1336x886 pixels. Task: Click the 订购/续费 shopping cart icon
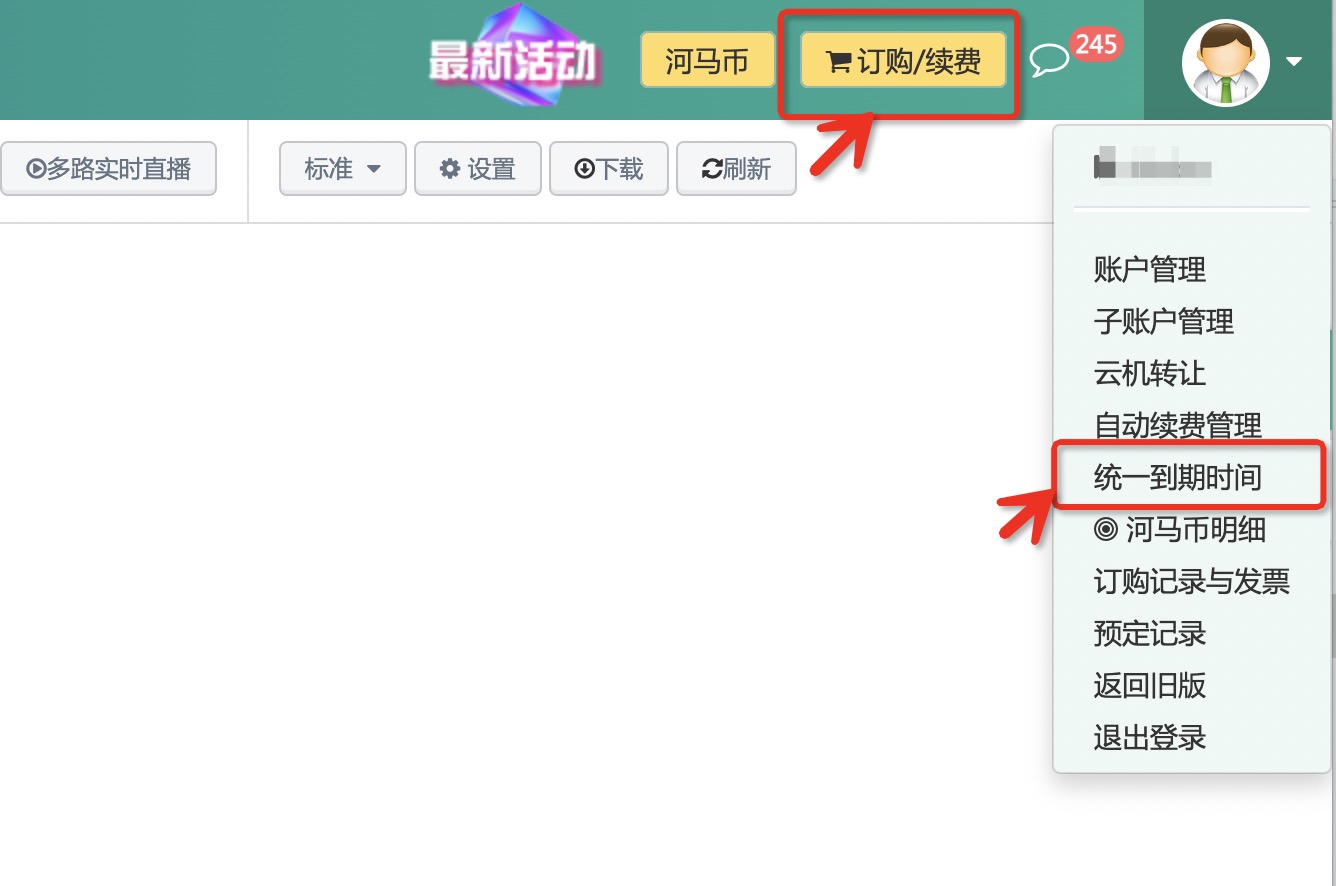pos(842,60)
